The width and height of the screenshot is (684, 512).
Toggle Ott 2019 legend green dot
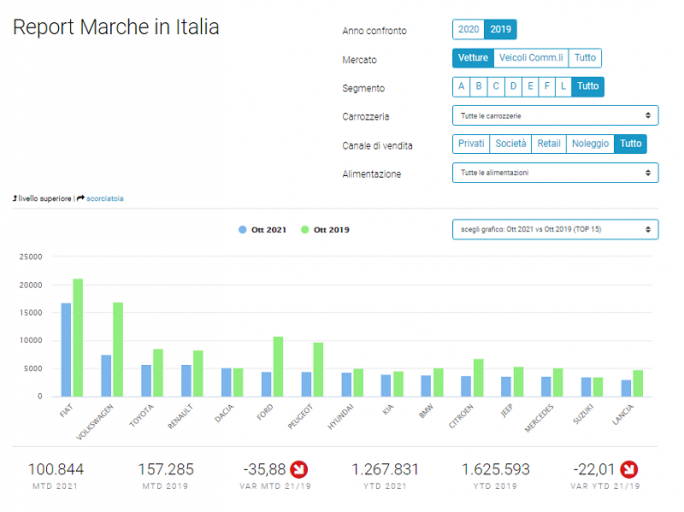coord(305,230)
